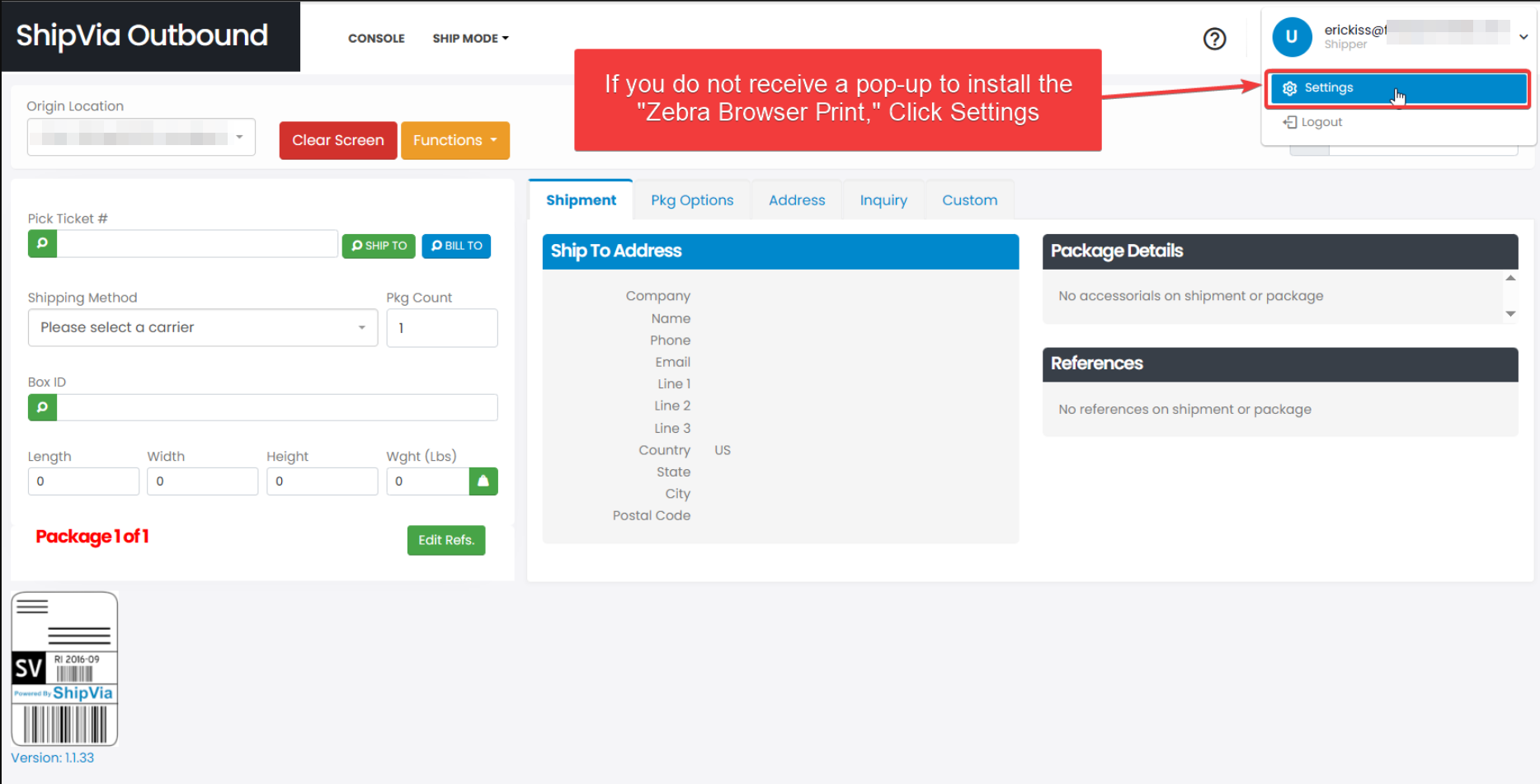Image resolution: width=1540 pixels, height=784 pixels.
Task: Click Package Details scrollbar up arrow
Action: tap(1510, 278)
